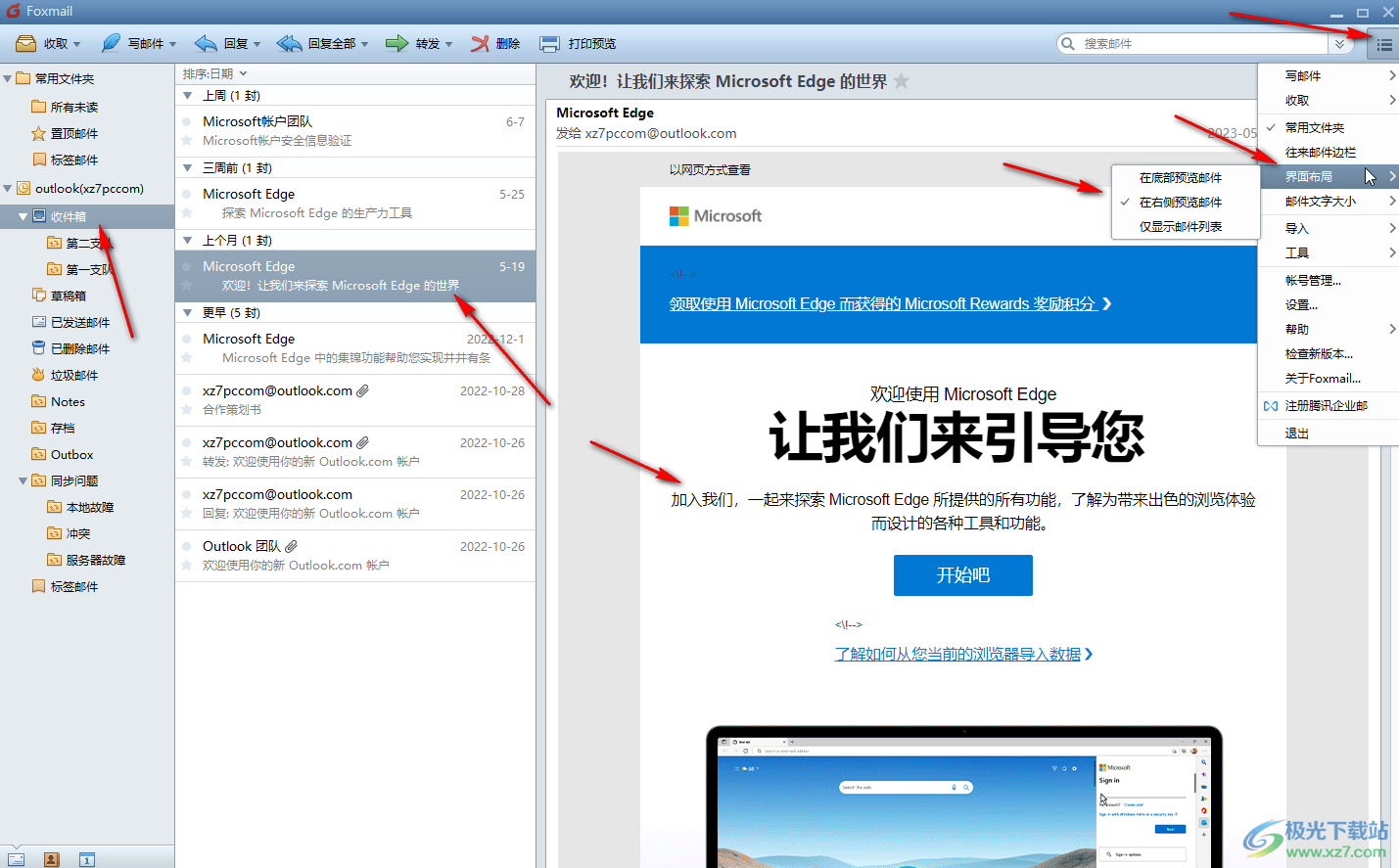The height and width of the screenshot is (868, 1399).
Task: Open 工具 menu item
Action: [1329, 252]
